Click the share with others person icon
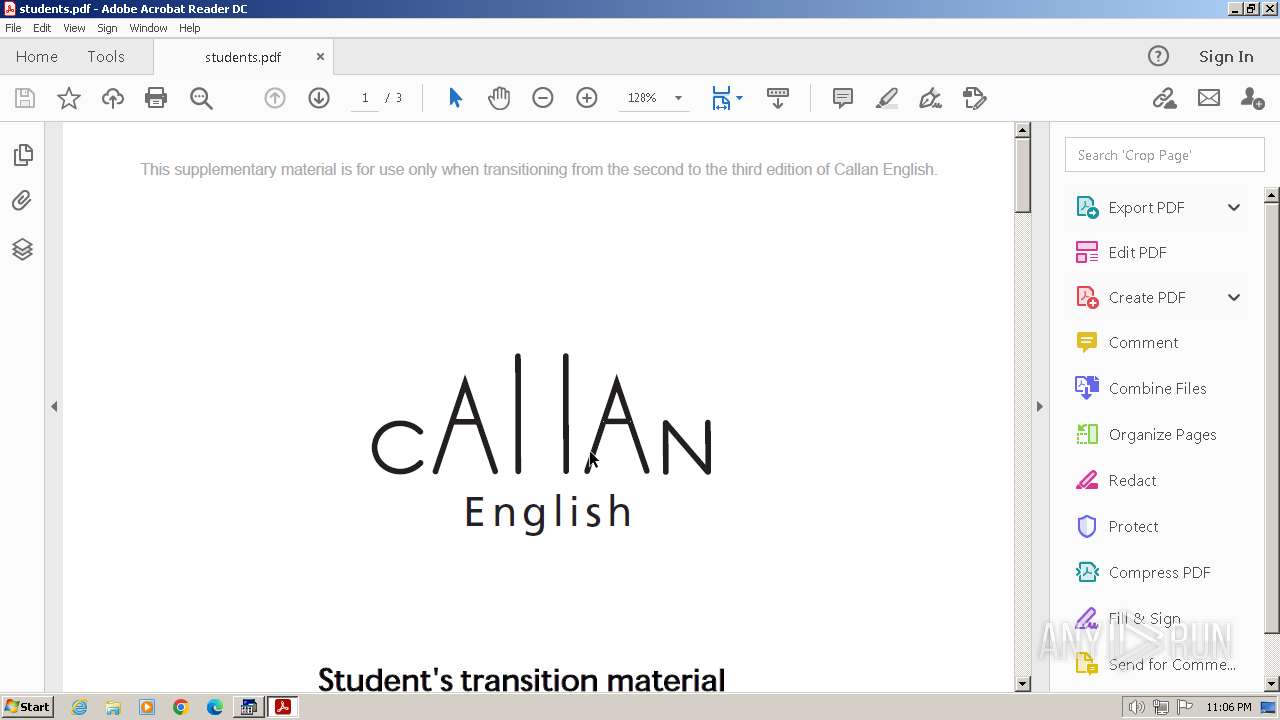 coord(1252,98)
